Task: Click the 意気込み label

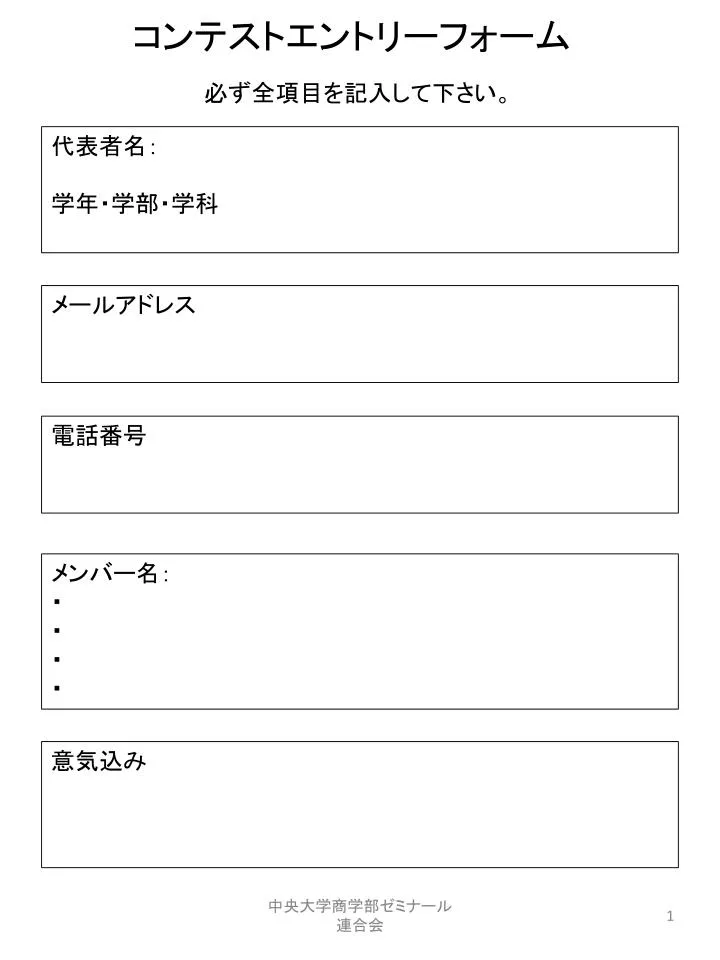Action: (99, 762)
